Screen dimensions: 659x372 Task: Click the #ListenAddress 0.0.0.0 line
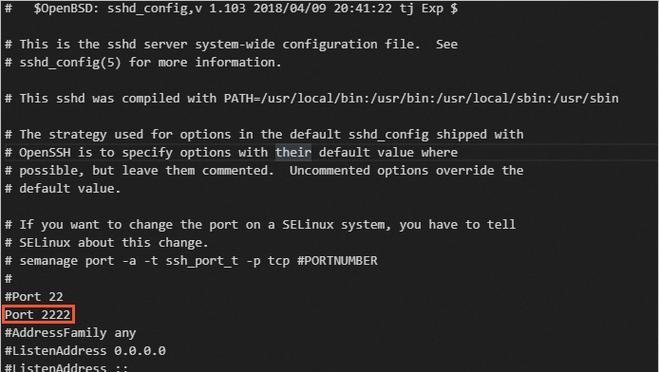coord(85,351)
